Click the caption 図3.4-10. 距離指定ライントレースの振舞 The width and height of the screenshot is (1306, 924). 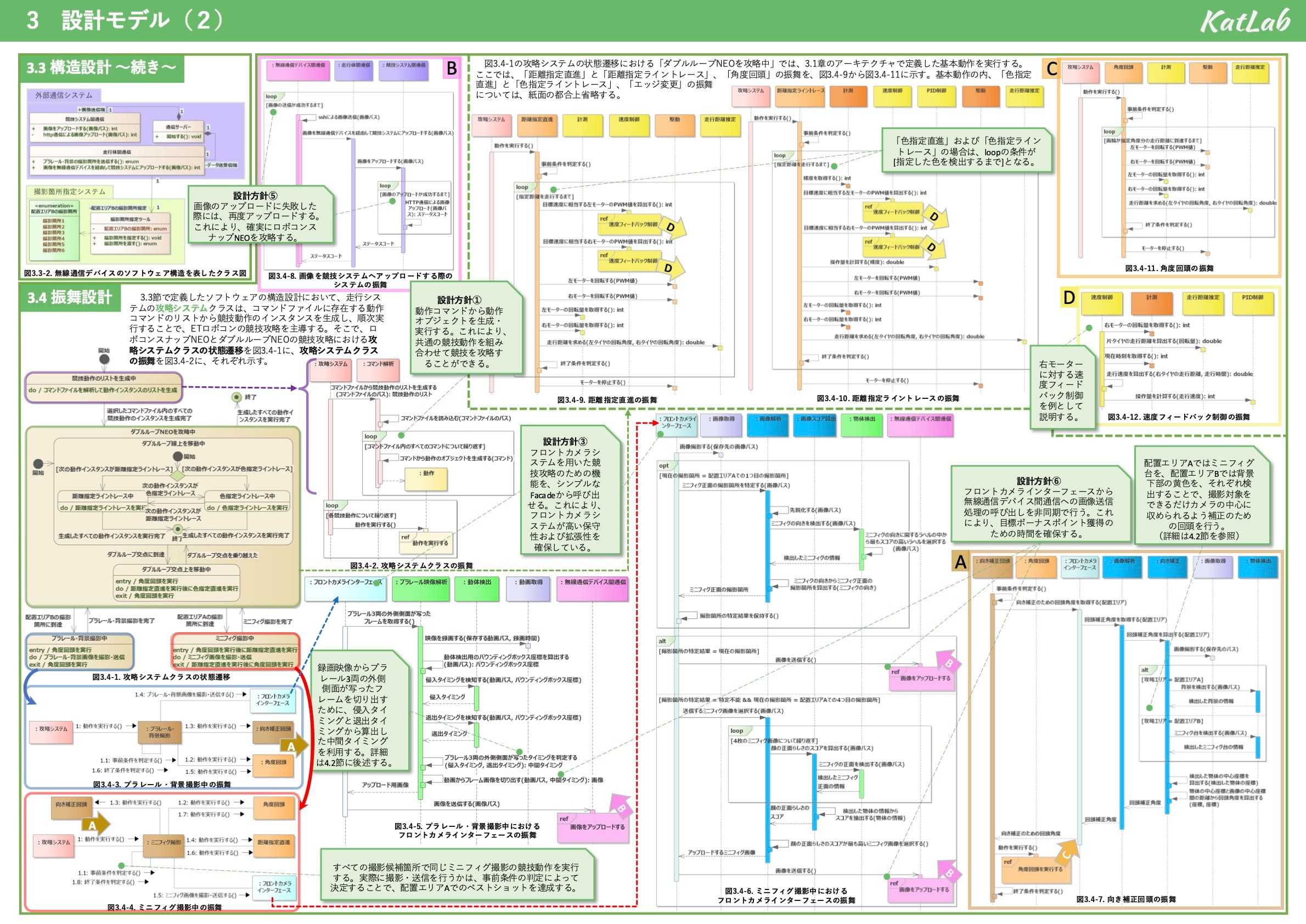coord(888,398)
